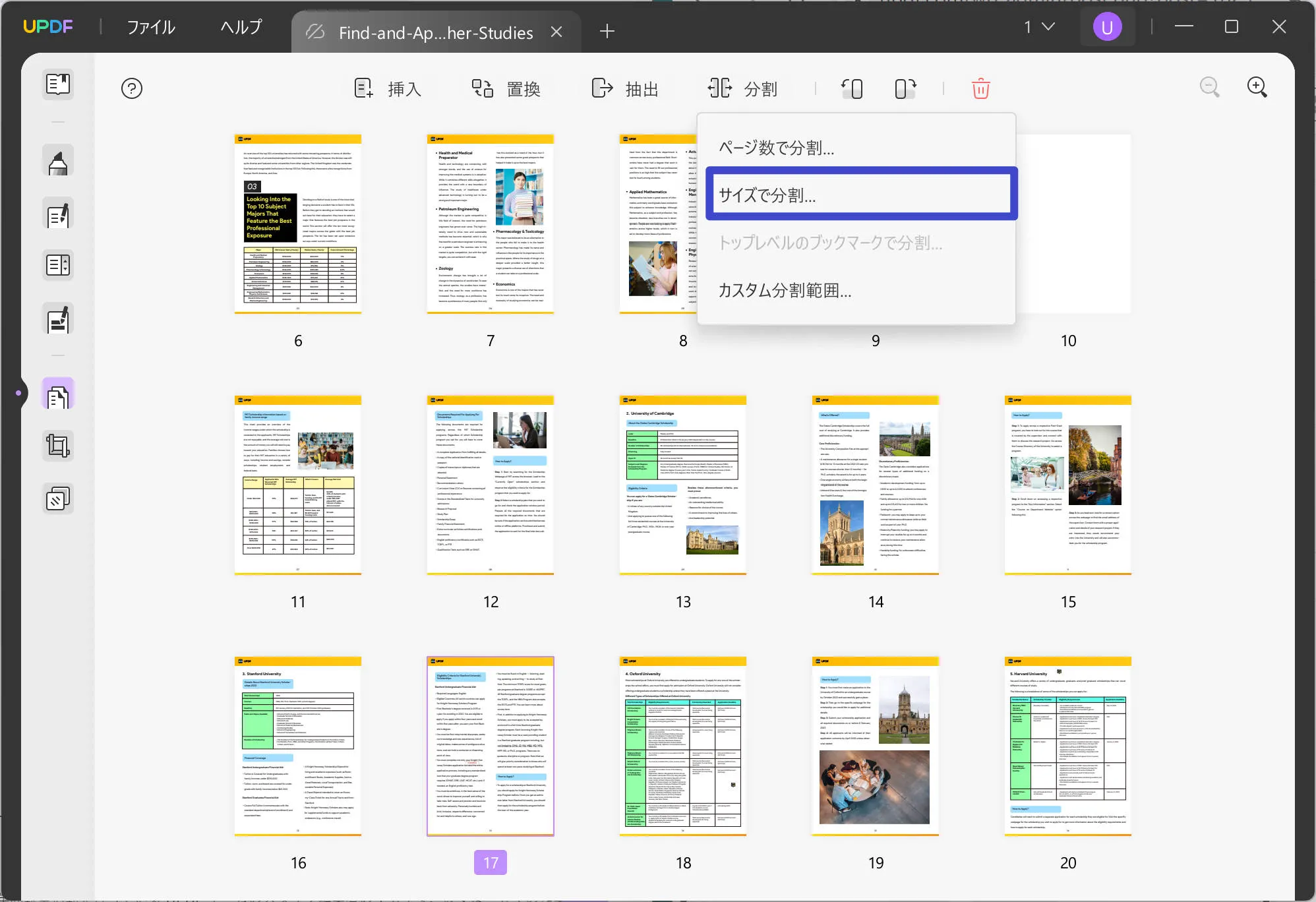
Task: Close the Find-and-Ap...her-Studies tab
Action: (x=556, y=32)
